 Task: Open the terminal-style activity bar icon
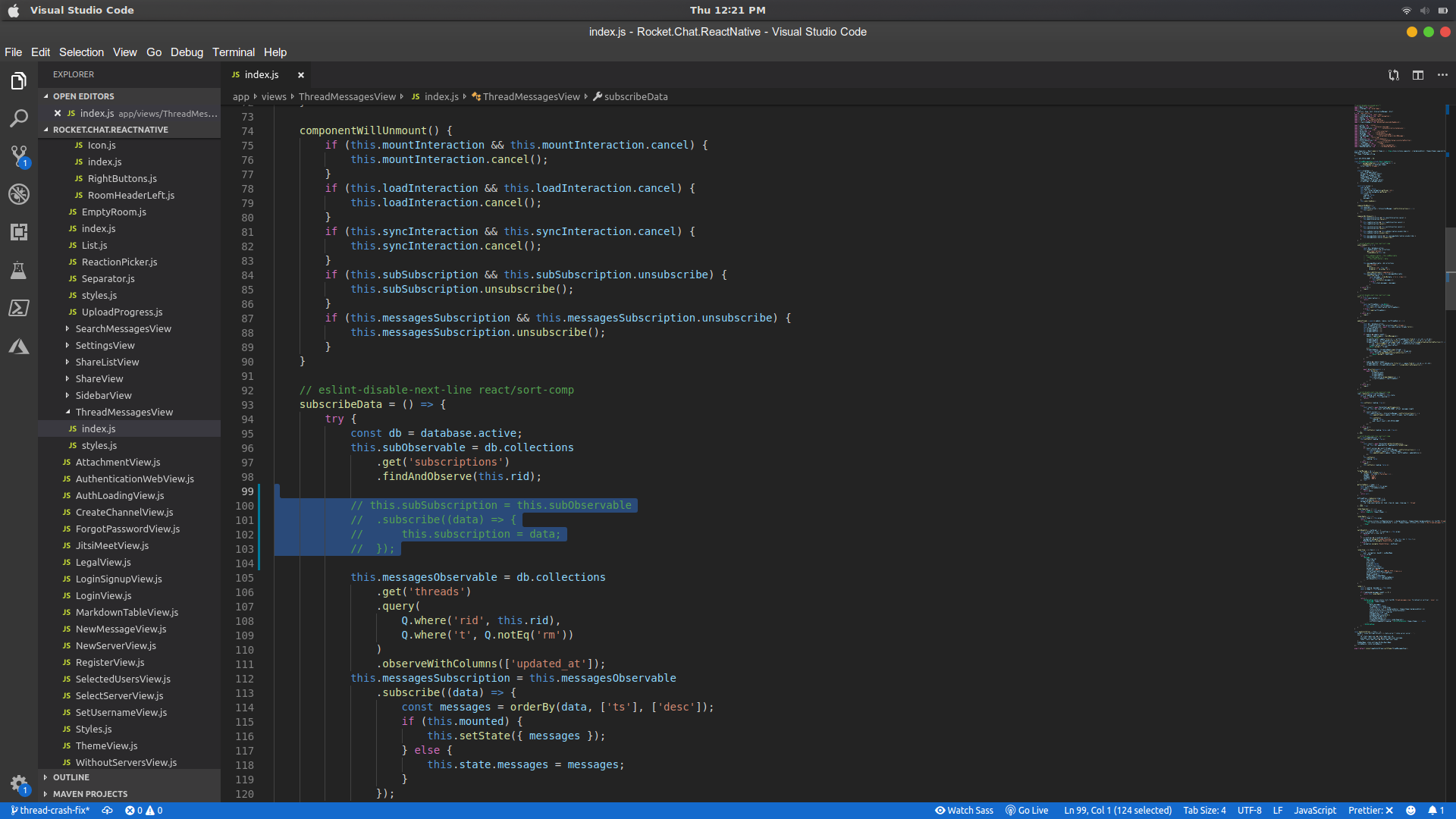point(19,308)
